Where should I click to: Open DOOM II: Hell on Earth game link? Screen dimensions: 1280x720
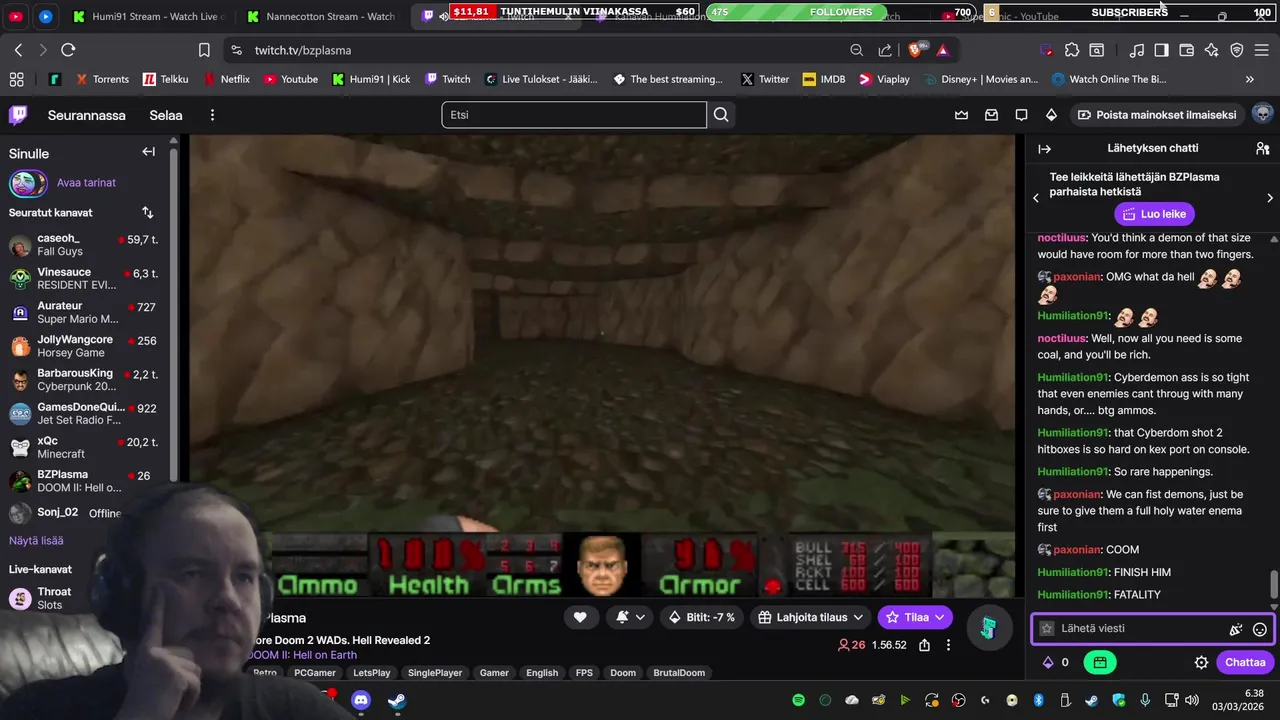coord(302,655)
